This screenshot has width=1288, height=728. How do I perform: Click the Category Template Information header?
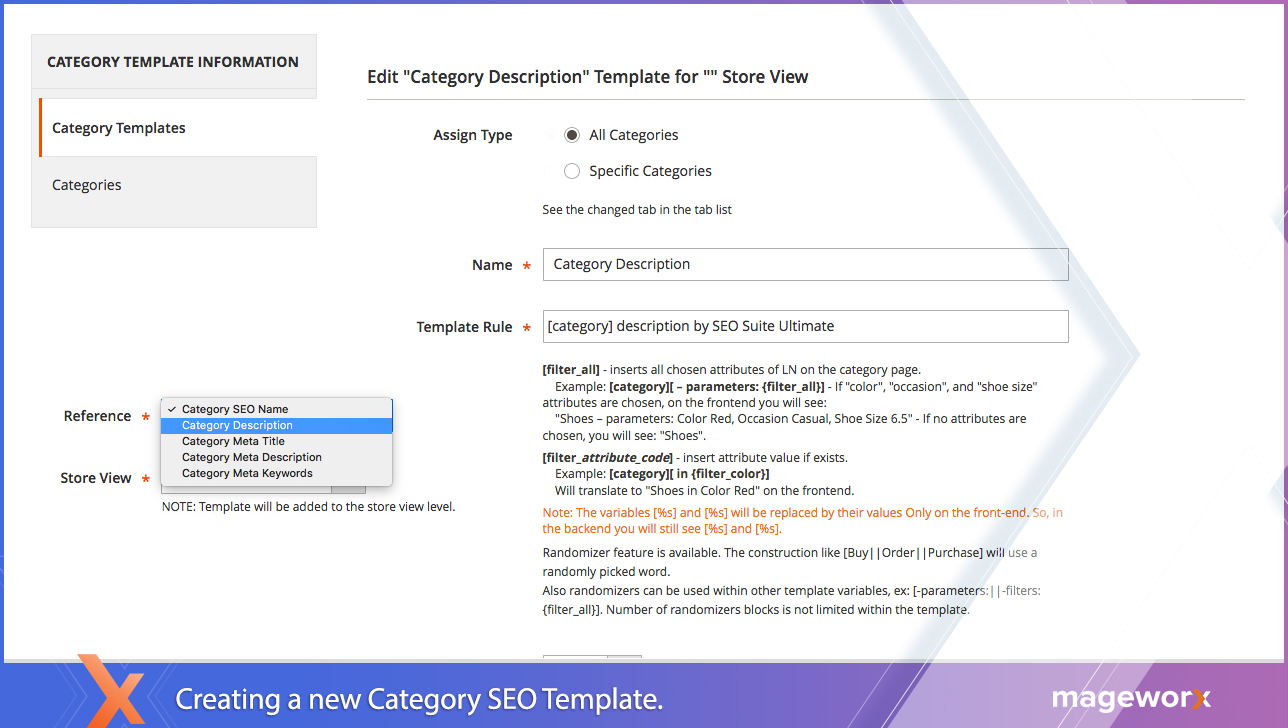point(173,62)
